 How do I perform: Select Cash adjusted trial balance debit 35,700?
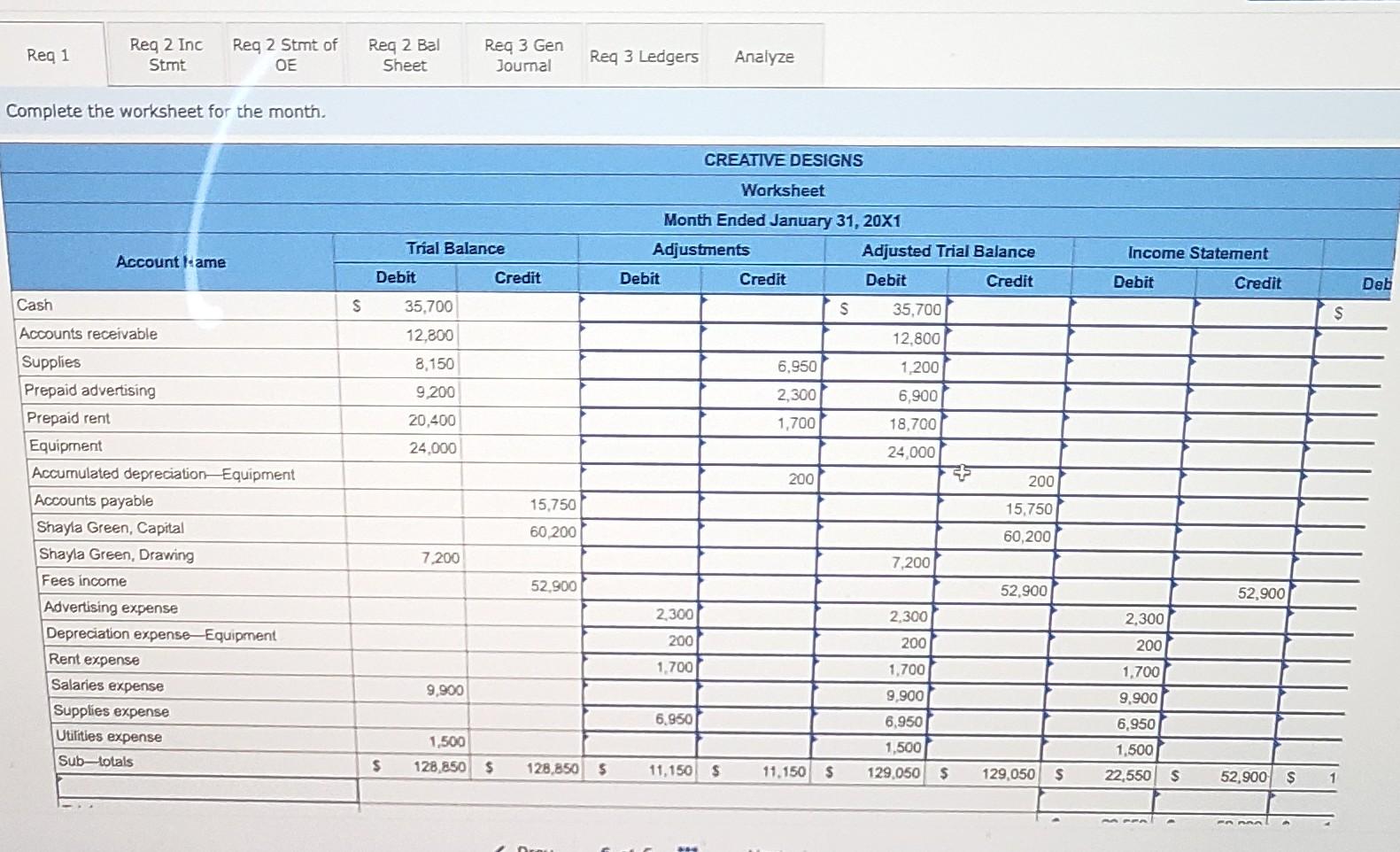[886, 309]
